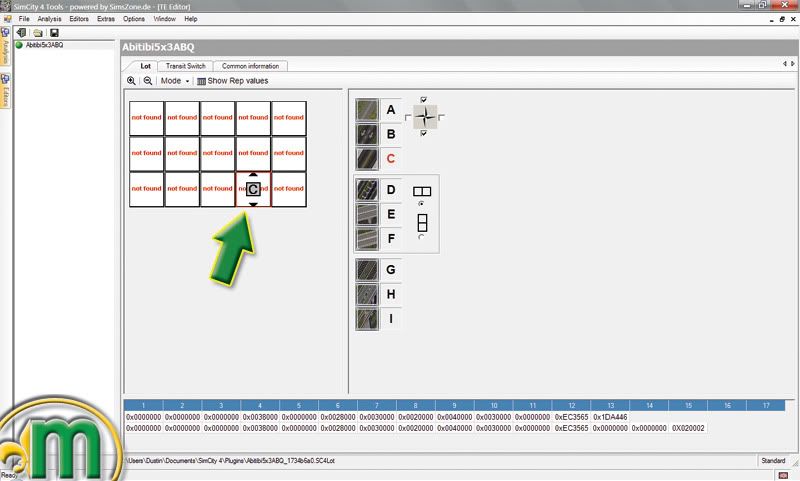Select transit tile thumbnail D

coord(367,189)
